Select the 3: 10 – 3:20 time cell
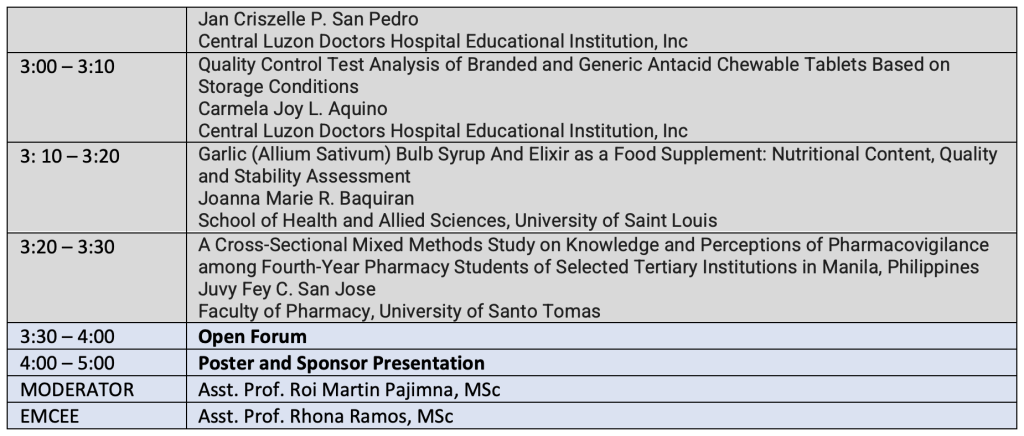This screenshot has height=436, width=1024. (96, 187)
